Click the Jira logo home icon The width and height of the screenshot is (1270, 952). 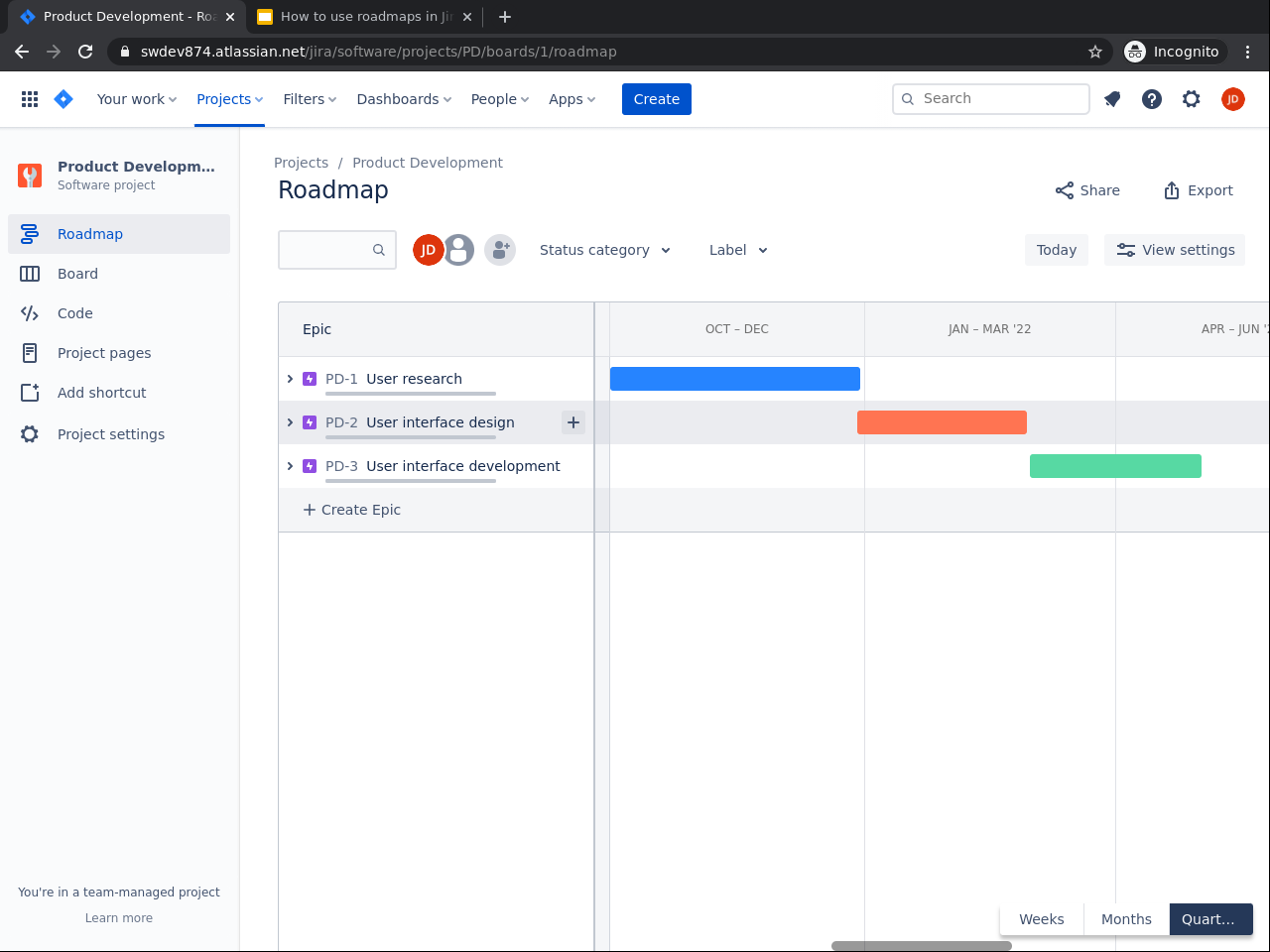pyautogui.click(x=63, y=99)
